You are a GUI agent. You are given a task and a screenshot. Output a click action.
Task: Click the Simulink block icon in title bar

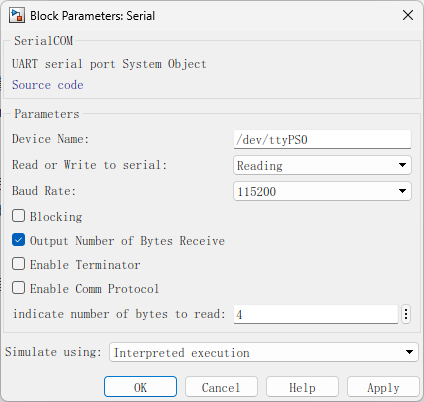[x=17, y=16]
